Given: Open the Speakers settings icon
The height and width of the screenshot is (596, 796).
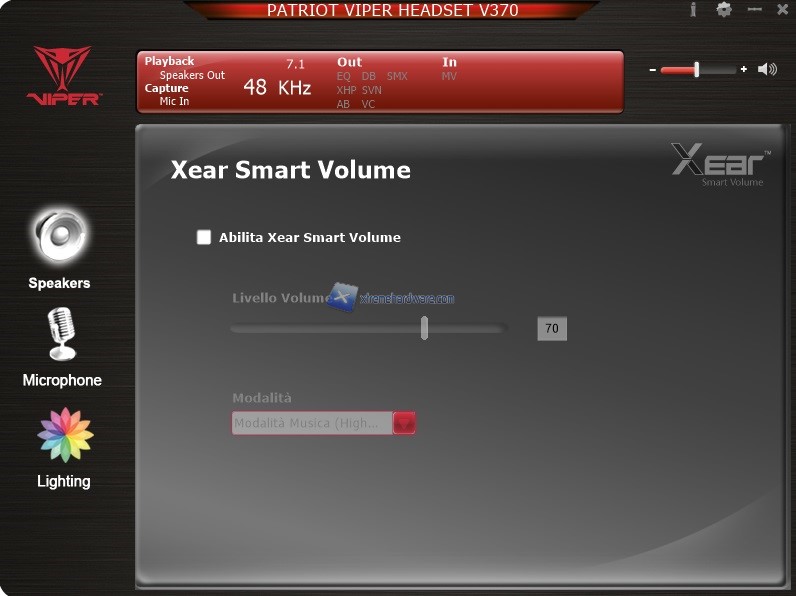Looking at the screenshot, I should click(x=60, y=236).
